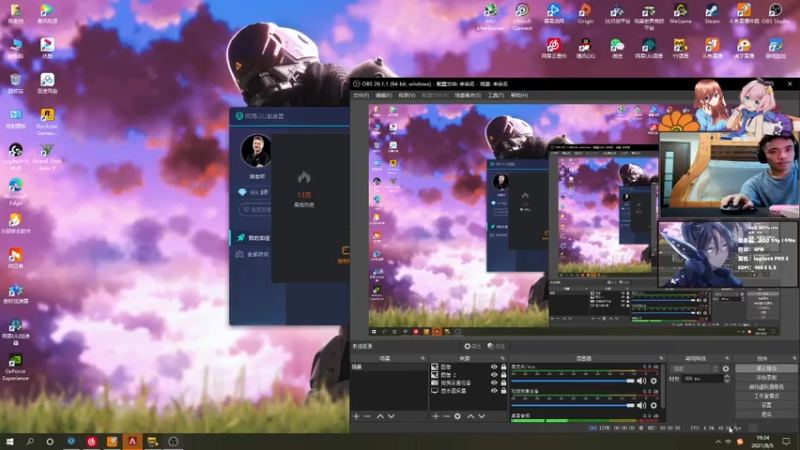Open the Microsoft Edge desktop shortcut
This screenshot has height=450, width=800.
15,192
